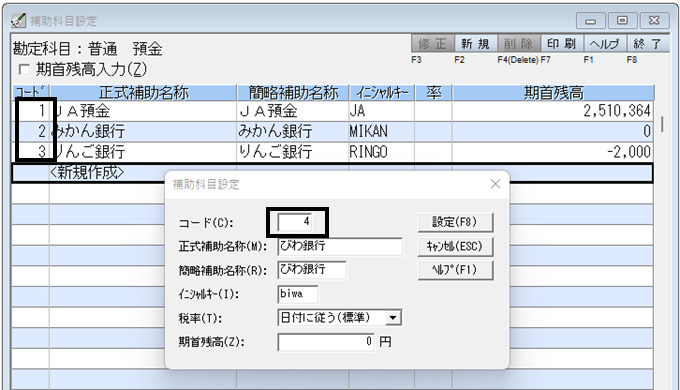Image resolution: width=680 pixels, height=390 pixels.
Task: Click the JA initial key cell
Action: pos(382,111)
